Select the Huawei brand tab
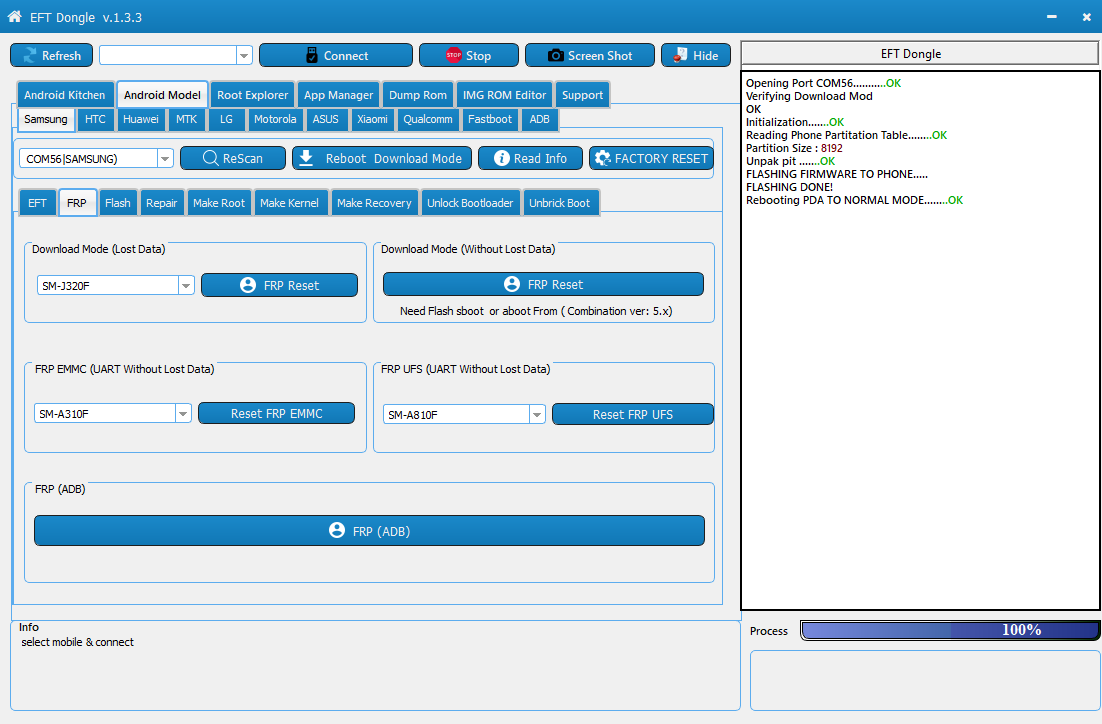Screen dimensions: 1102x724 coord(141,119)
